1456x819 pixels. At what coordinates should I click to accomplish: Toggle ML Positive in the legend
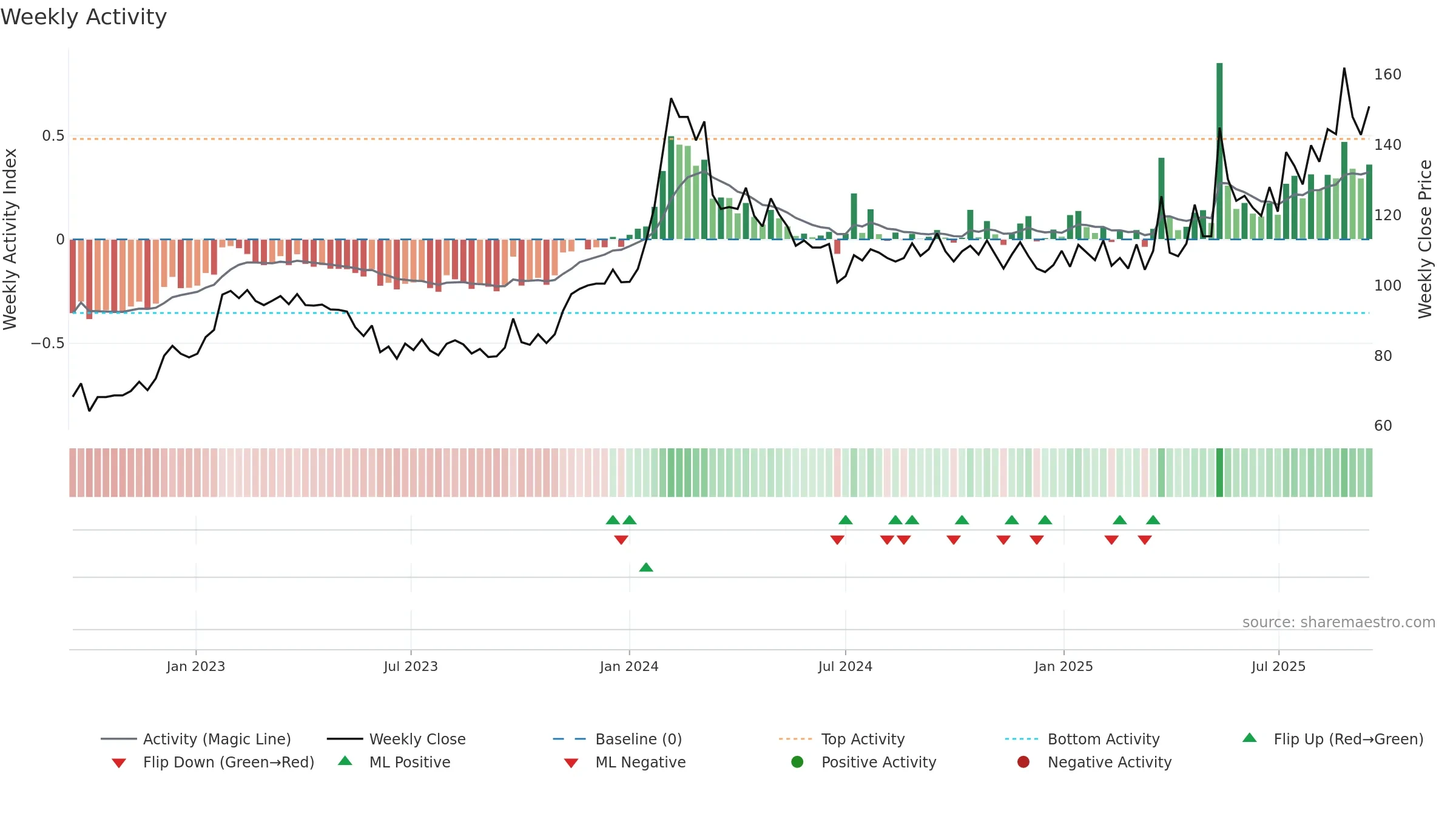[394, 762]
